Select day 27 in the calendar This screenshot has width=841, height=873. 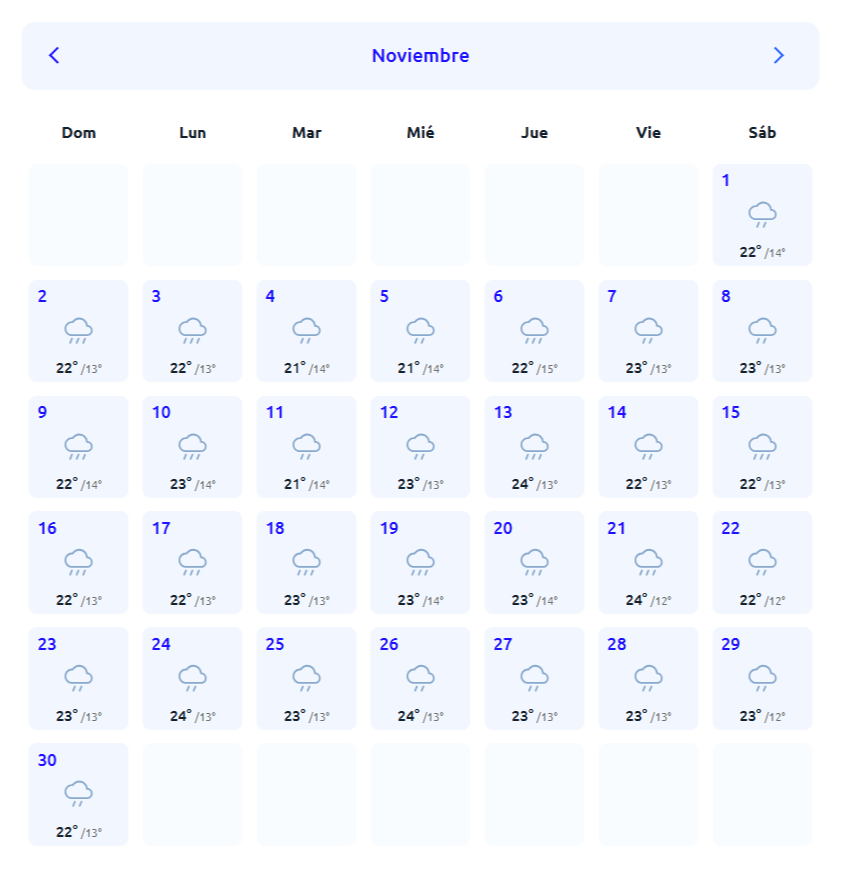point(534,679)
